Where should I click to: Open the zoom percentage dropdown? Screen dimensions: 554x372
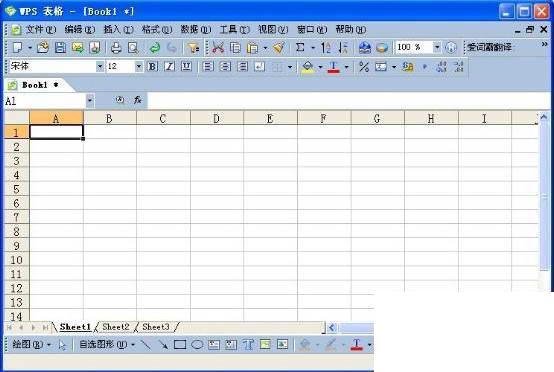[437, 47]
